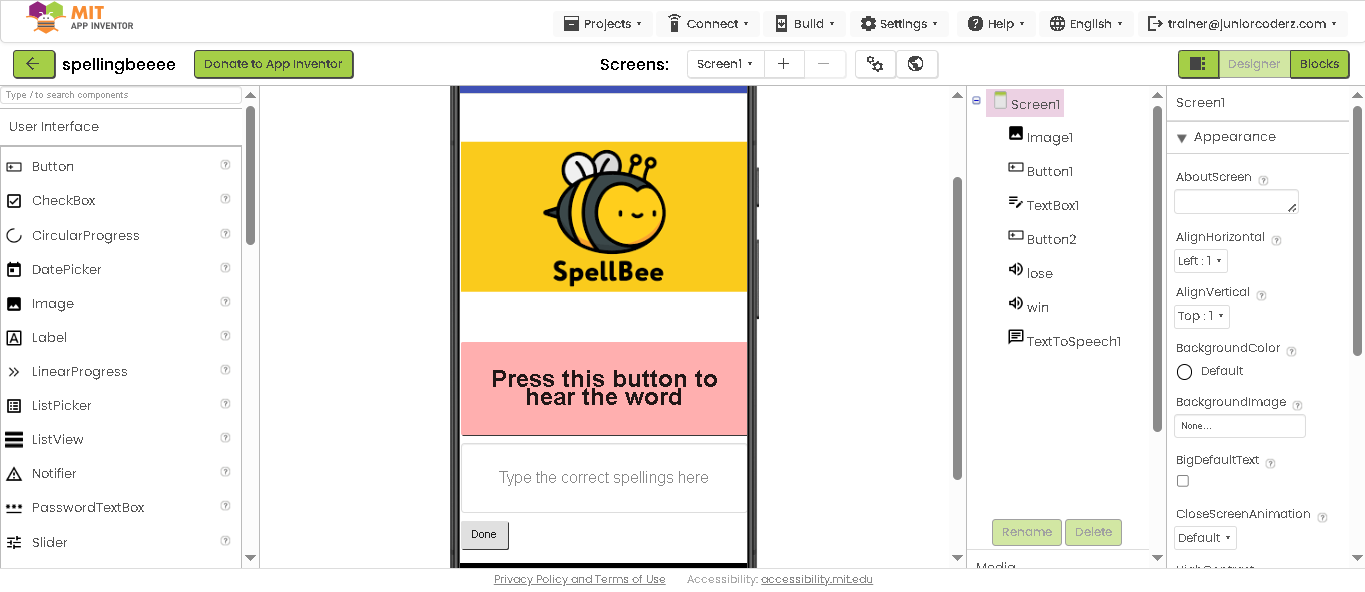Click the green back arrow button
The width and height of the screenshot is (1365, 592).
(34, 64)
